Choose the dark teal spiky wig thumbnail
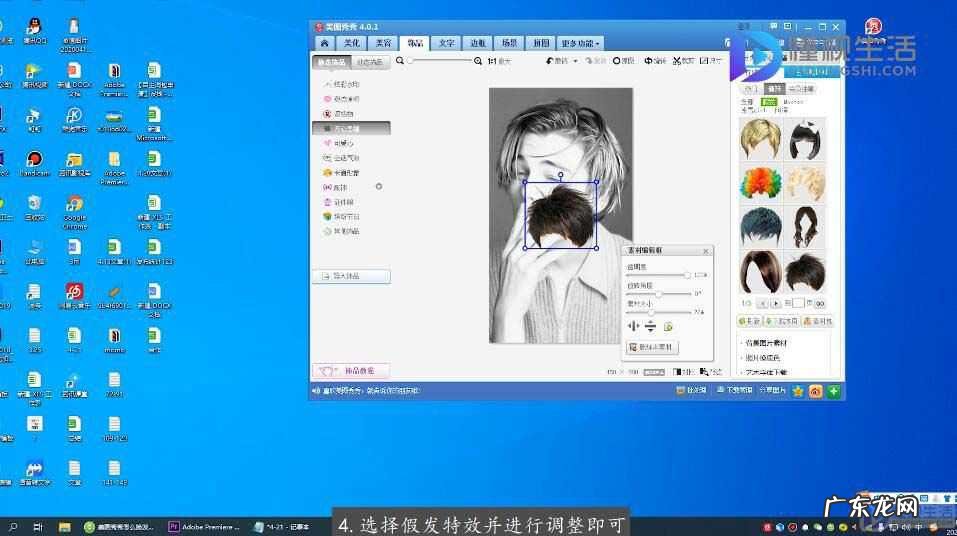Image resolution: width=957 pixels, height=536 pixels. [760, 226]
